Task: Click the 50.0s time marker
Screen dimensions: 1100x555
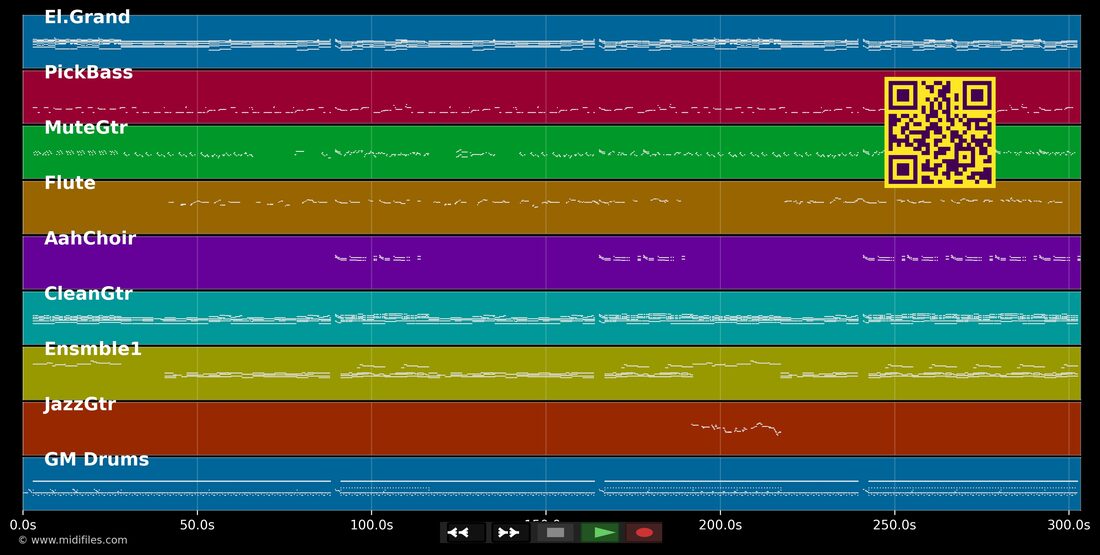Action: coord(197,524)
